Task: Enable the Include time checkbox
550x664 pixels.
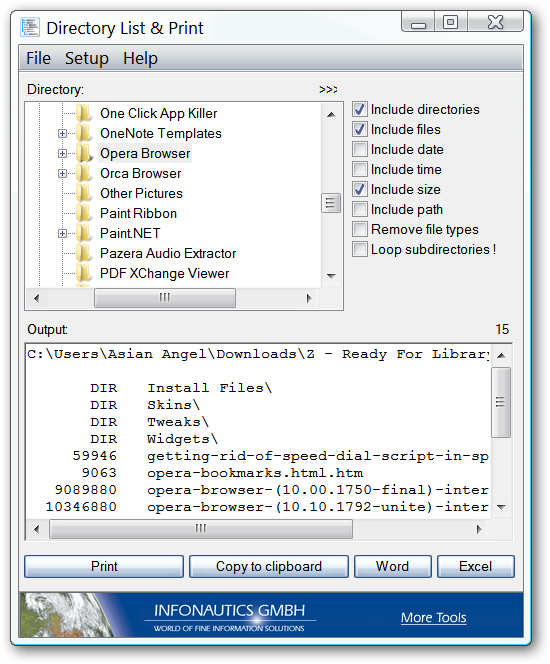Action: click(360, 169)
